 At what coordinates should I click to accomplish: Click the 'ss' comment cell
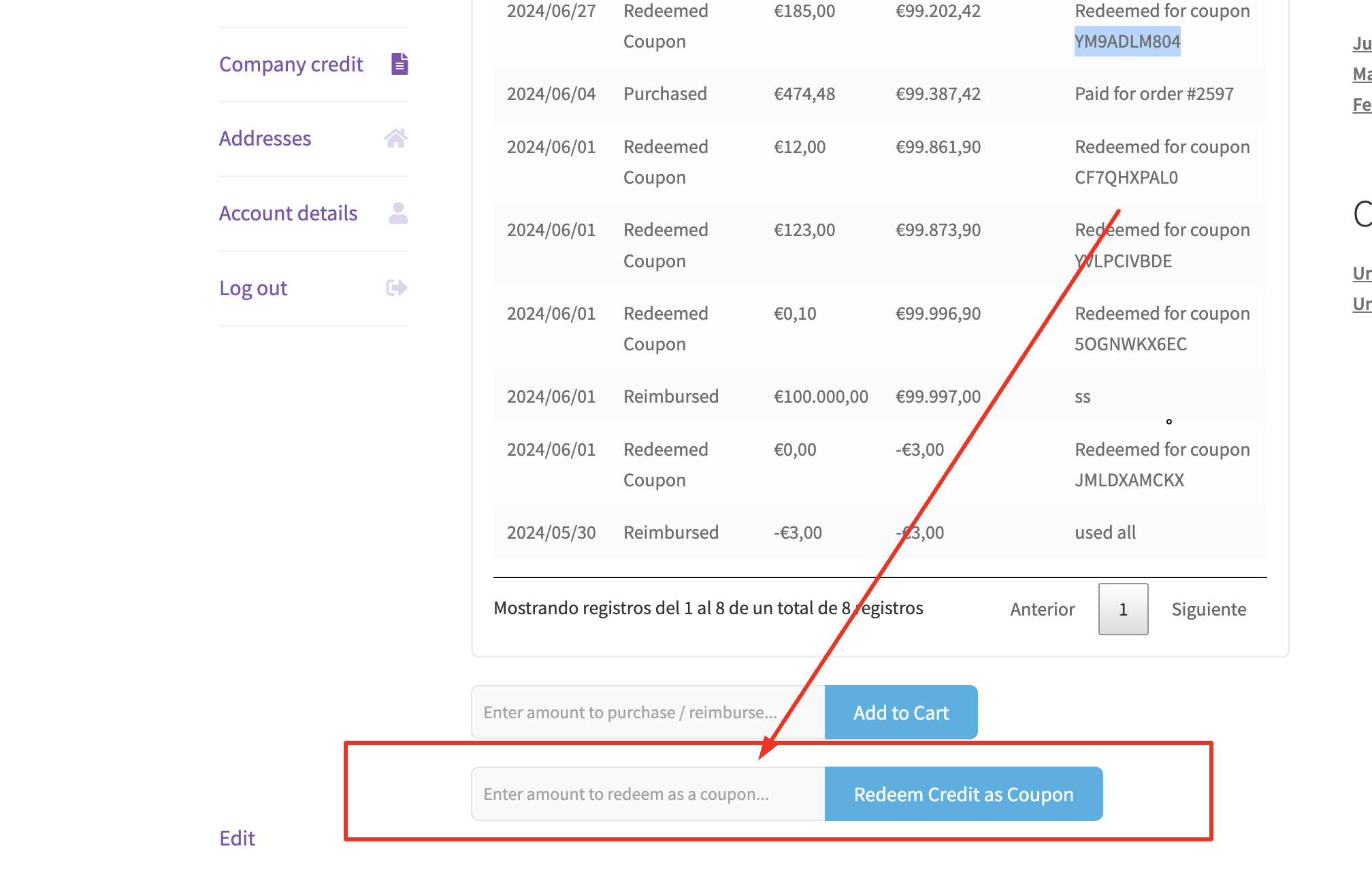point(1083,397)
